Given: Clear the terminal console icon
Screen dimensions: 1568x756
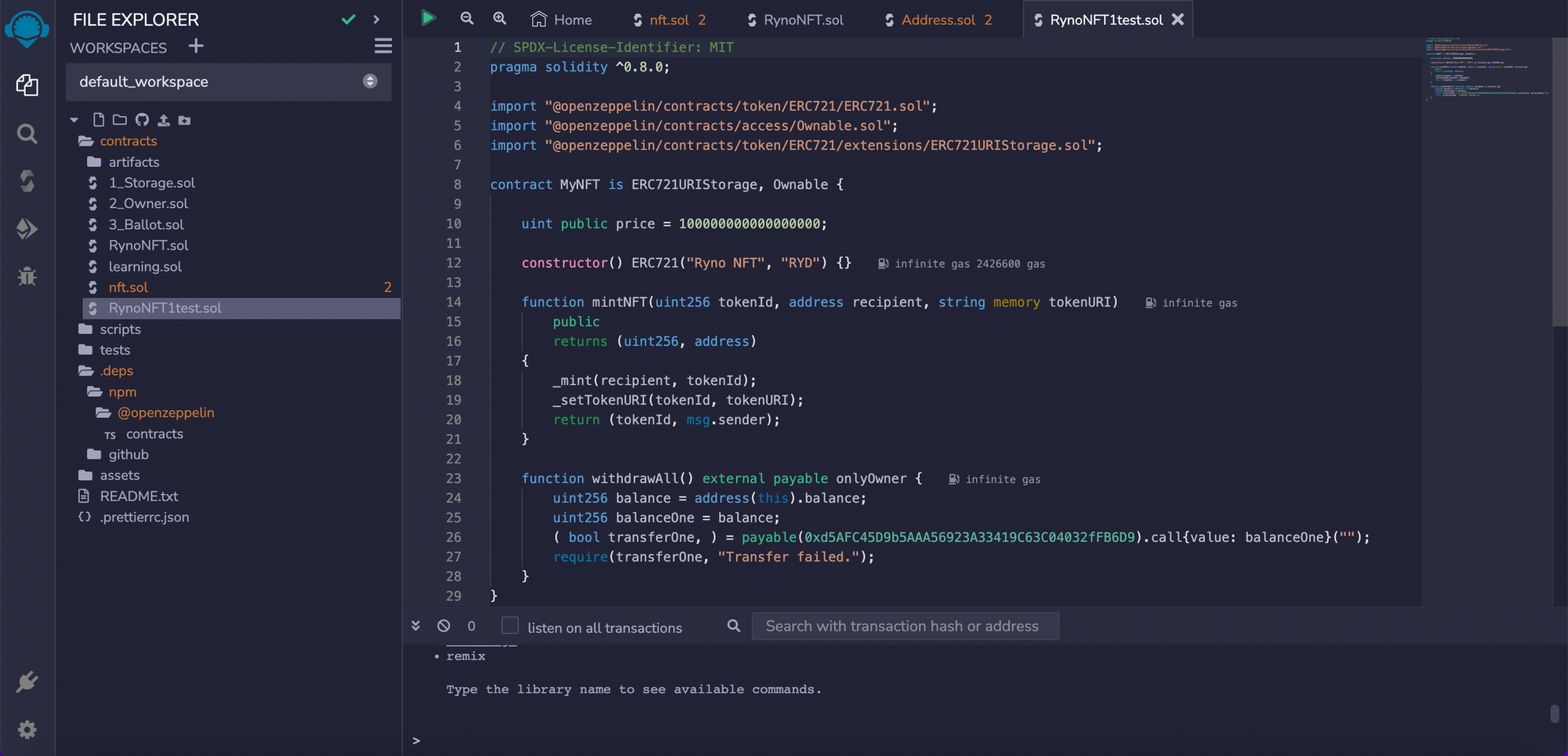Looking at the screenshot, I should [x=444, y=626].
